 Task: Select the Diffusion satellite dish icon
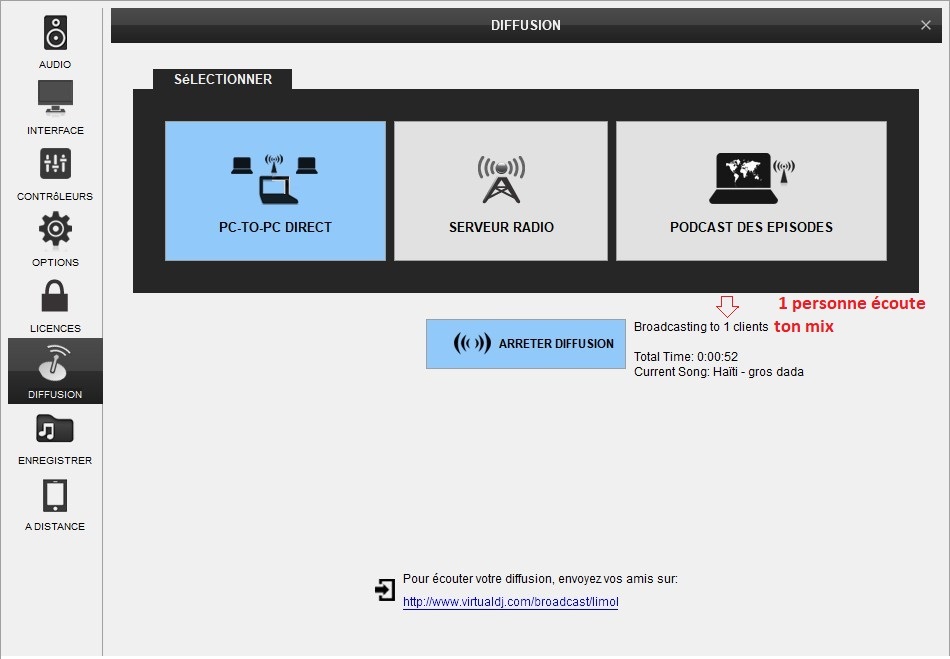[55, 365]
